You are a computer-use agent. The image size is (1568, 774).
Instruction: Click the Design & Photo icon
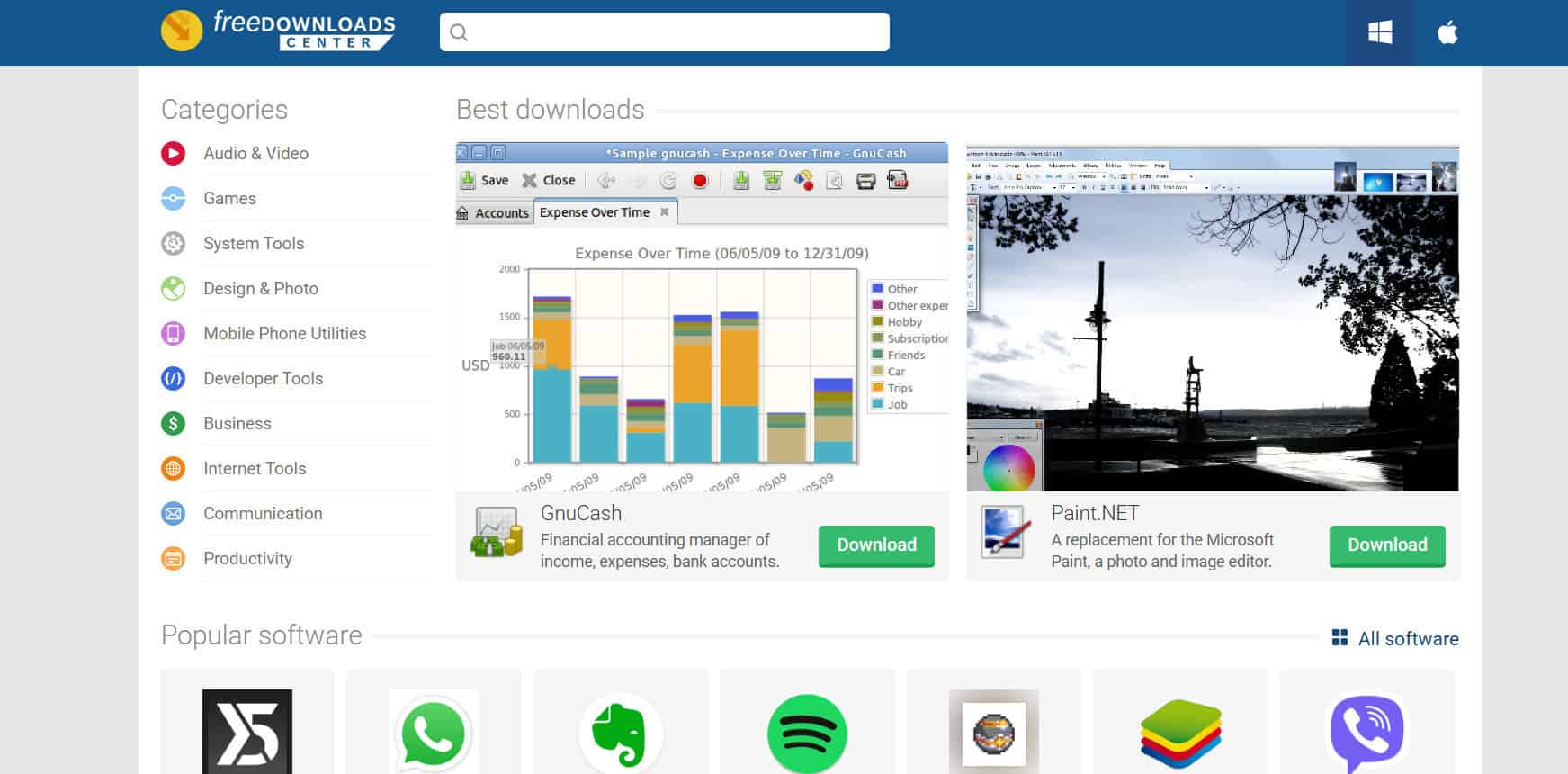pos(173,288)
